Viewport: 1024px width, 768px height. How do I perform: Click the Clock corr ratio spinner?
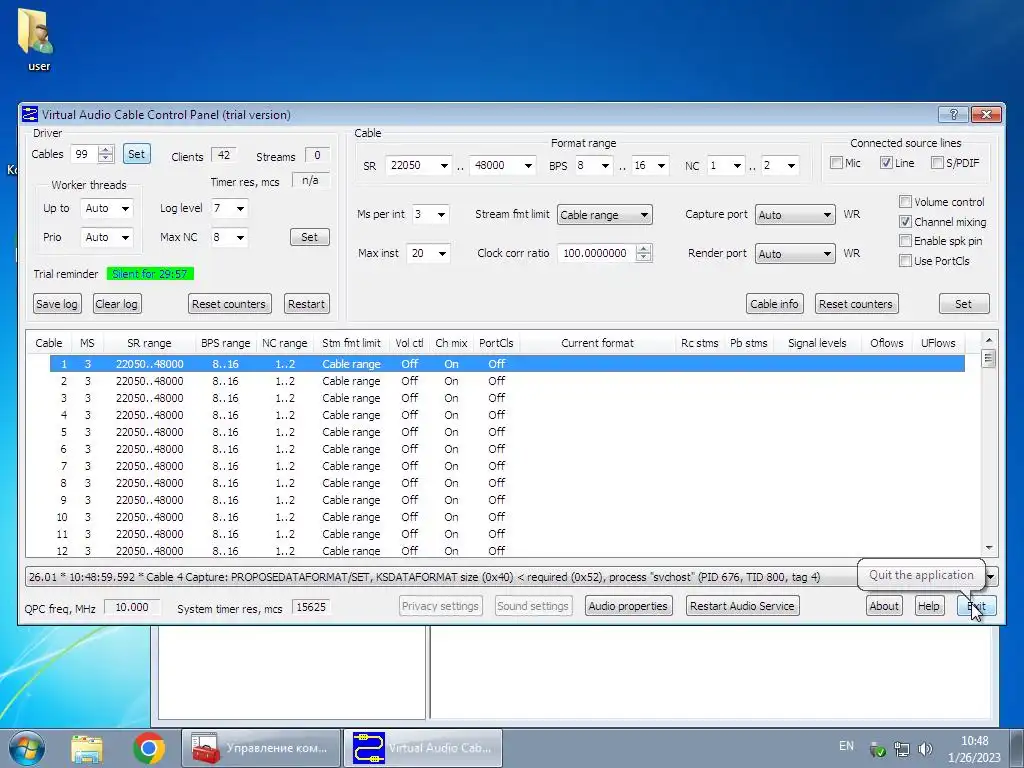(x=643, y=253)
